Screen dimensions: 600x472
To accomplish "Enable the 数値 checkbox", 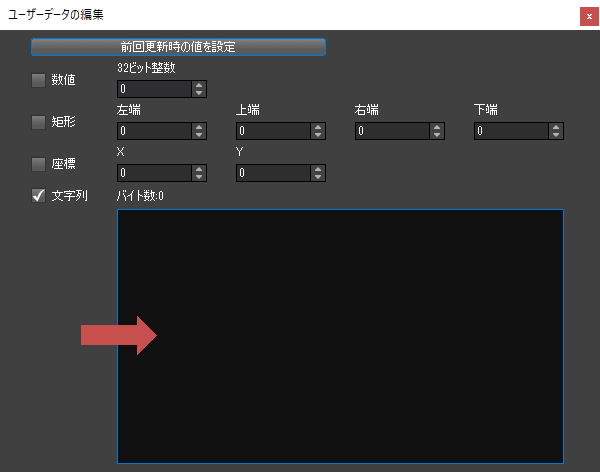I will (x=38, y=80).
